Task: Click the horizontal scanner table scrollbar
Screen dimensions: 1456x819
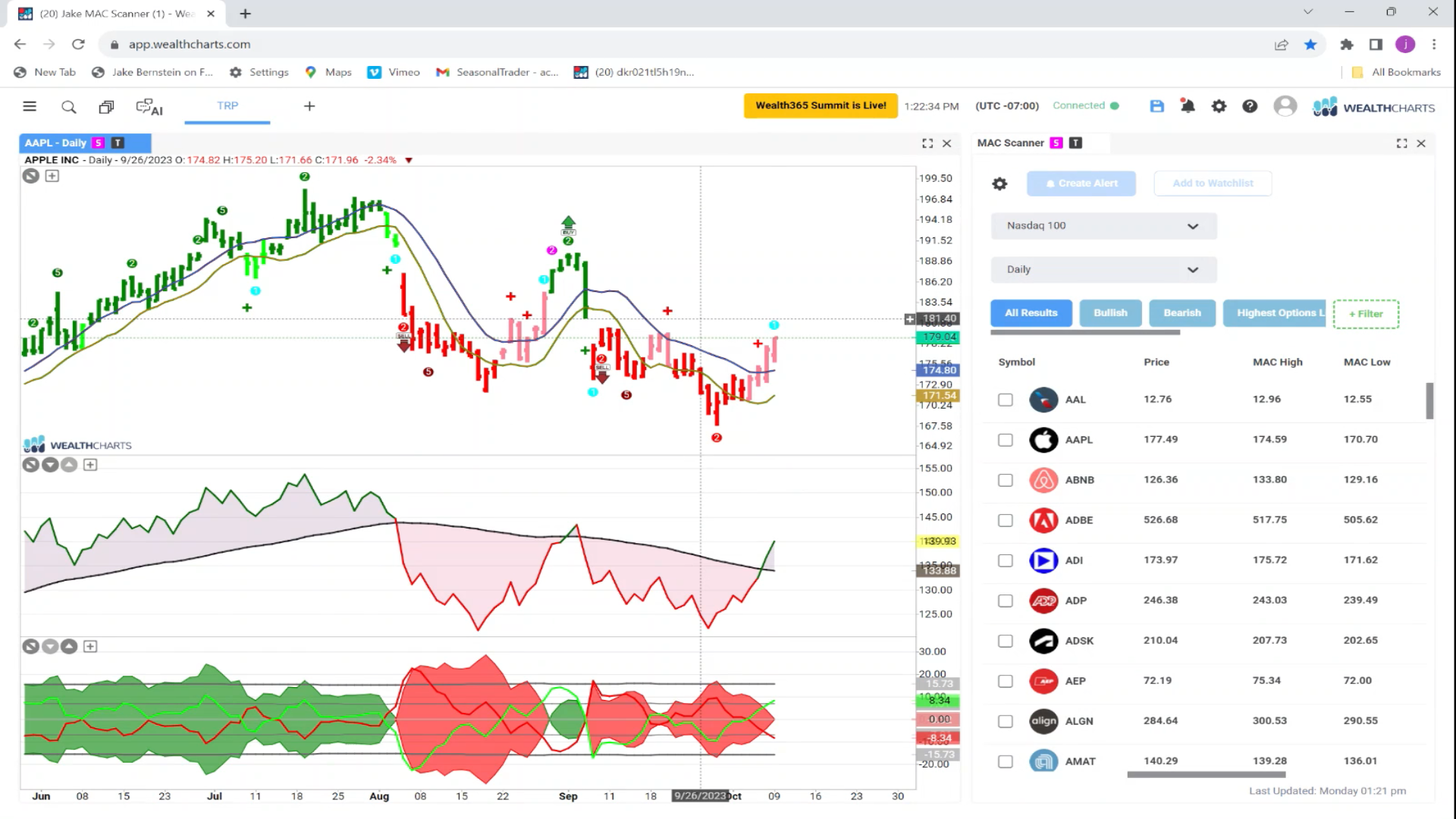Action: [1206, 775]
